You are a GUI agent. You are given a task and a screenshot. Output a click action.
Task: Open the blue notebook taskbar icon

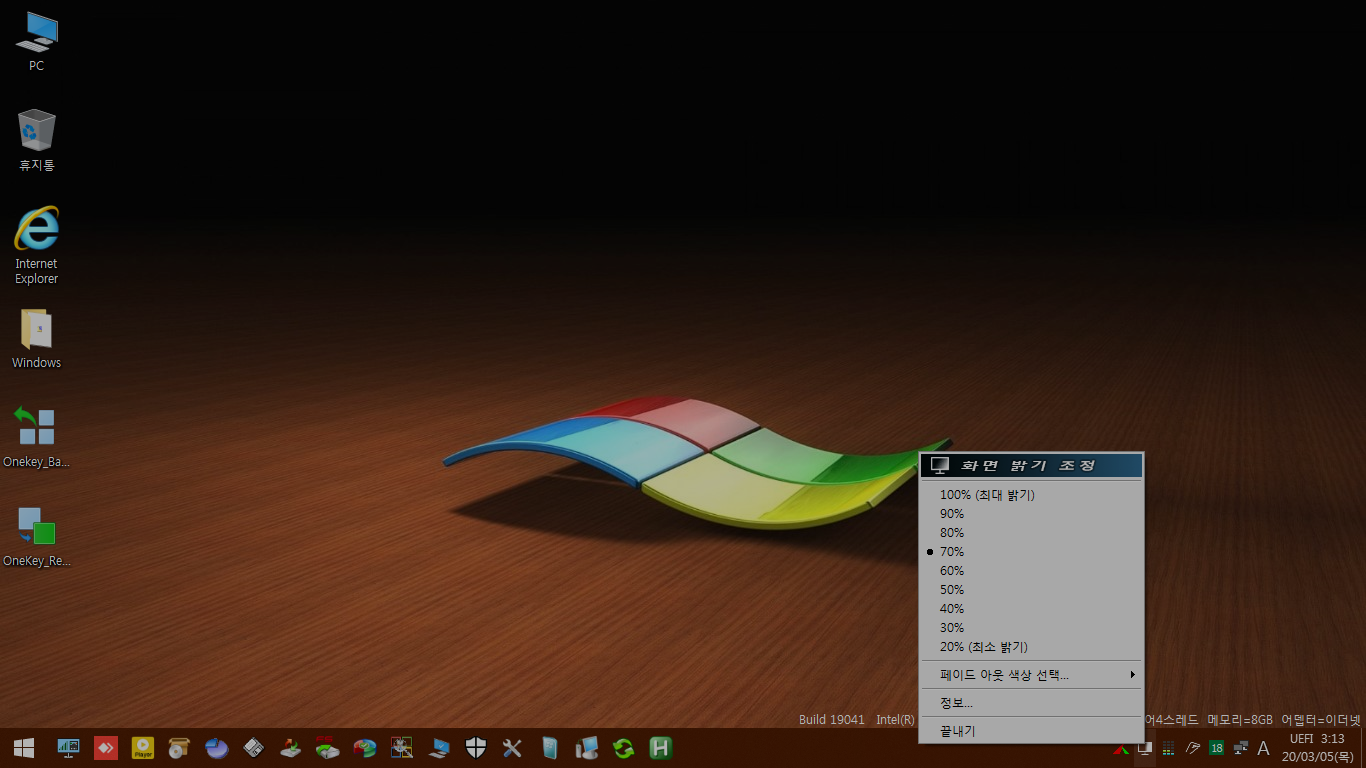coord(550,748)
